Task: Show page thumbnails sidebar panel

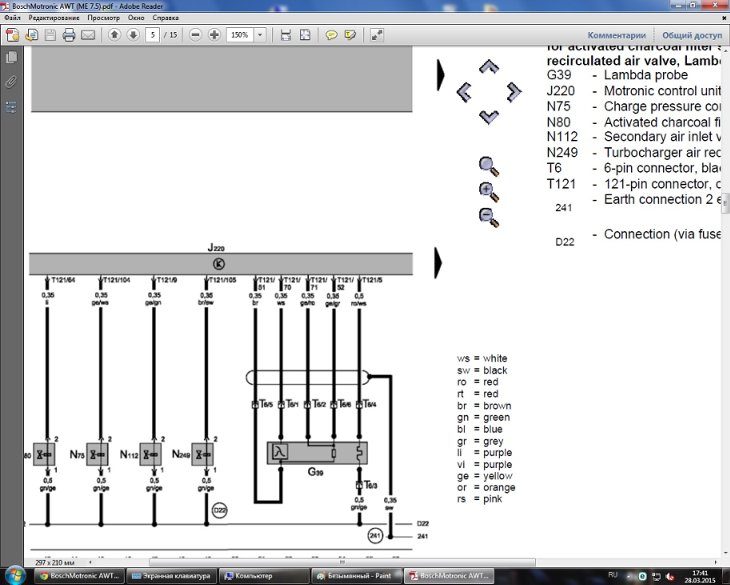Action: (x=11, y=57)
